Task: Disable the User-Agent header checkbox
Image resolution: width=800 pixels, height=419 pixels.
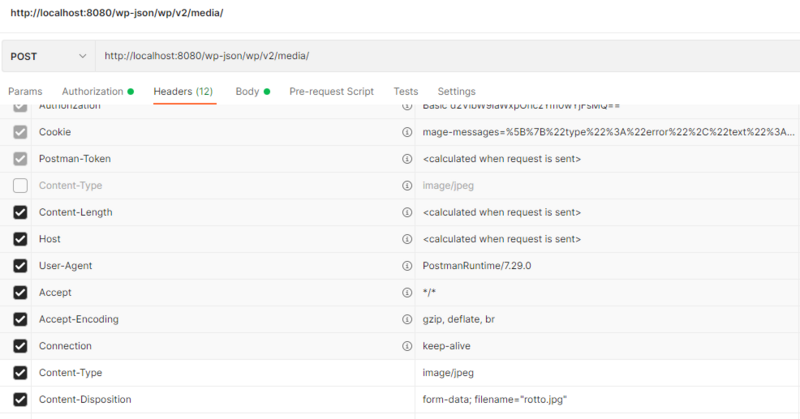Action: (x=20, y=266)
